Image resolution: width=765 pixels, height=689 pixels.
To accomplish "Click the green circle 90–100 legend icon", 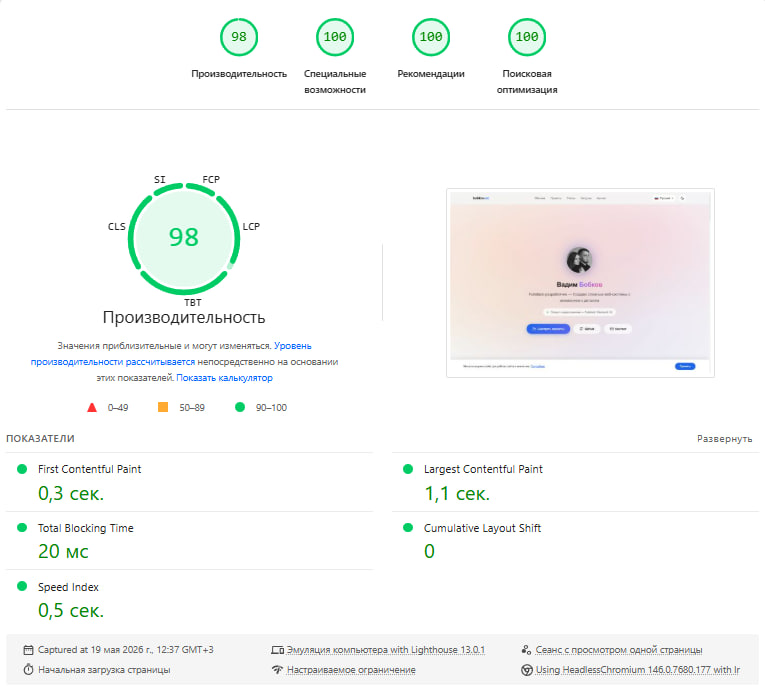I will [240, 407].
